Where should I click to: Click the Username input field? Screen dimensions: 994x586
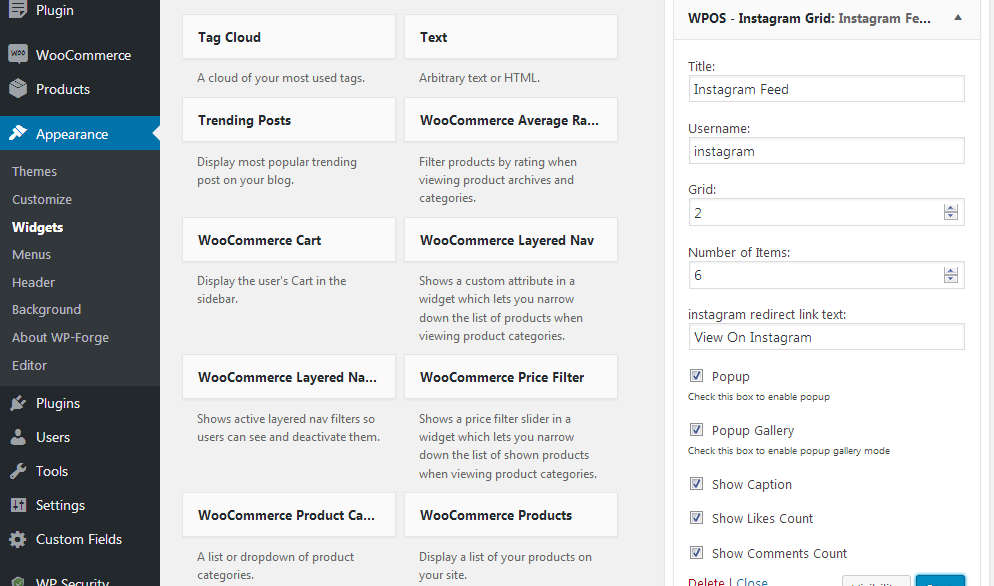[826, 151]
